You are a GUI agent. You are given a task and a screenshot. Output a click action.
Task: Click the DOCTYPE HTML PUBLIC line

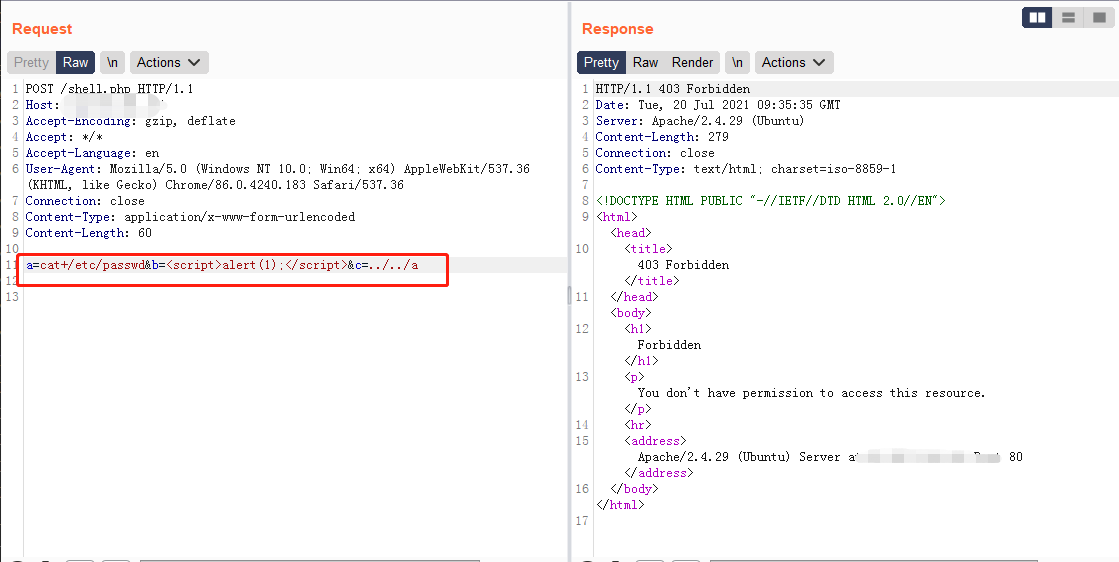771,201
